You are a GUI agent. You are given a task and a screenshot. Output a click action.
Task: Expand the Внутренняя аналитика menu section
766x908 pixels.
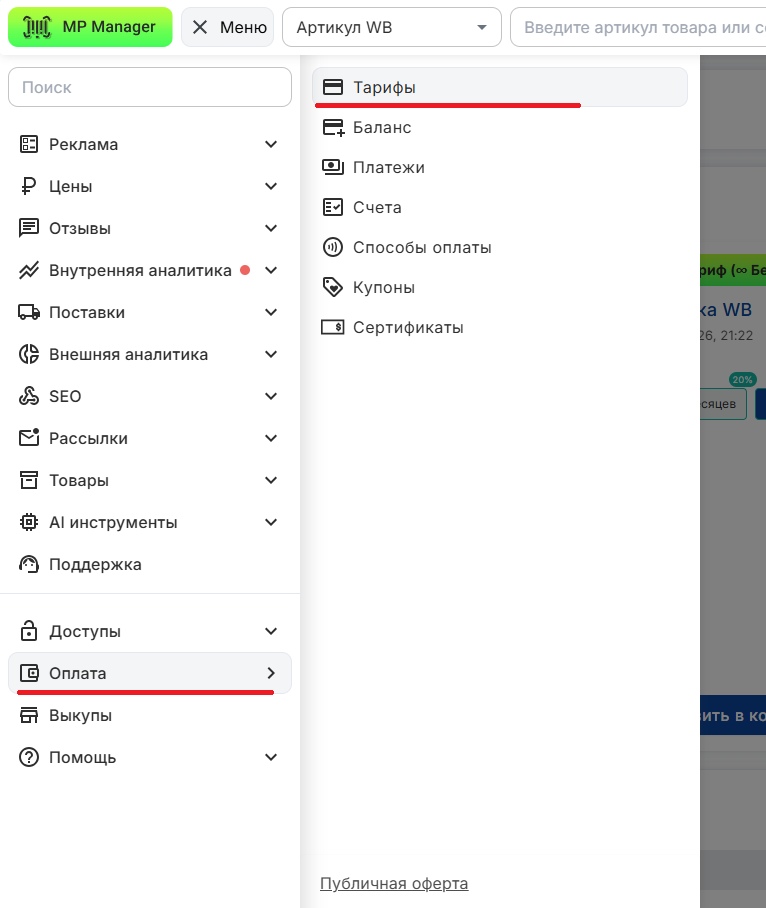[x=140, y=270]
